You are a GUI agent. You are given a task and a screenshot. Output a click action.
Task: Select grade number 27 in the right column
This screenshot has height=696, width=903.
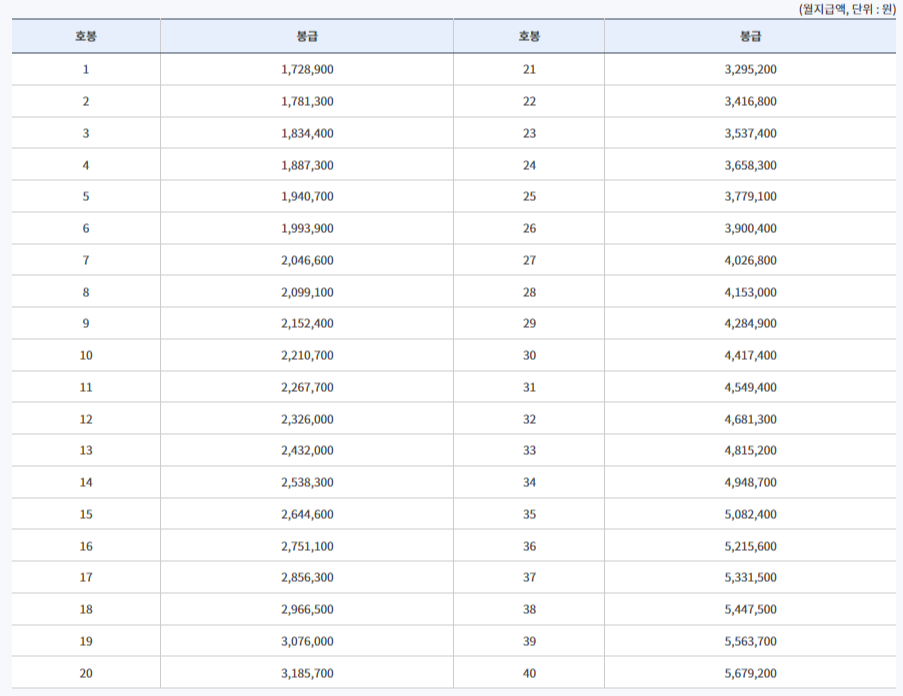click(529, 260)
